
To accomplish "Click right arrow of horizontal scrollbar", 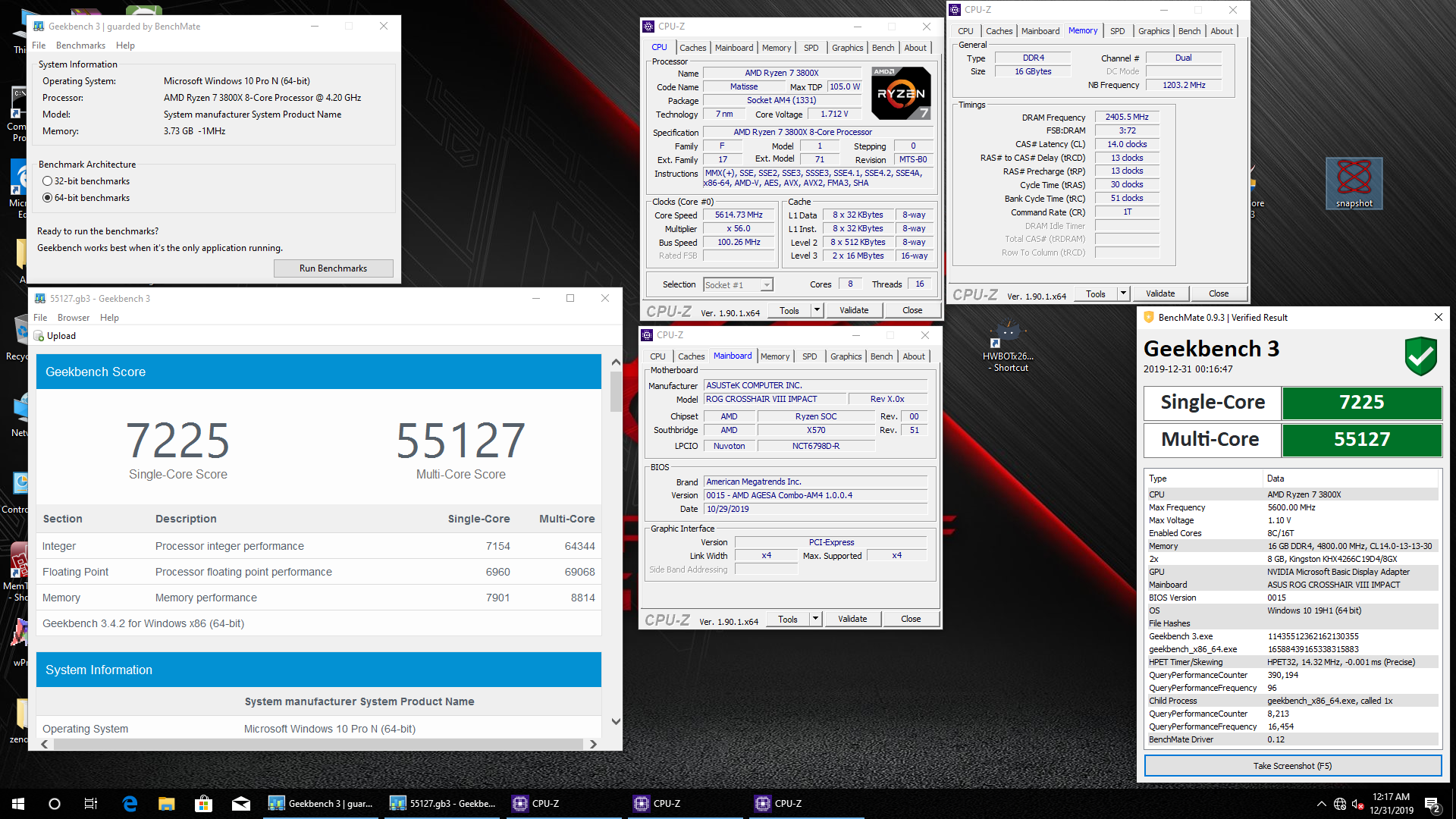I will coord(593,745).
